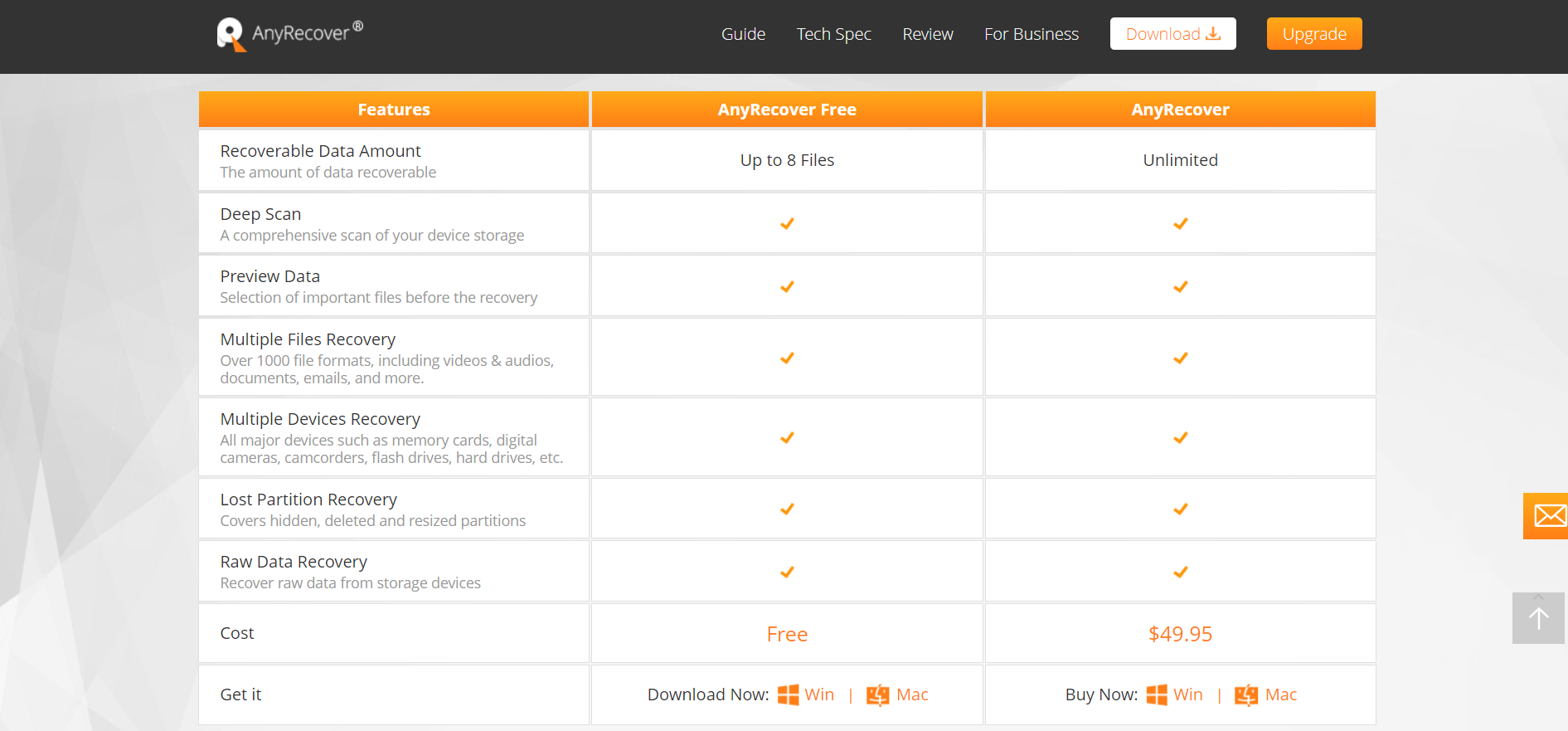Click the Windows icon under Download Now
1568x731 pixels.
788,694
